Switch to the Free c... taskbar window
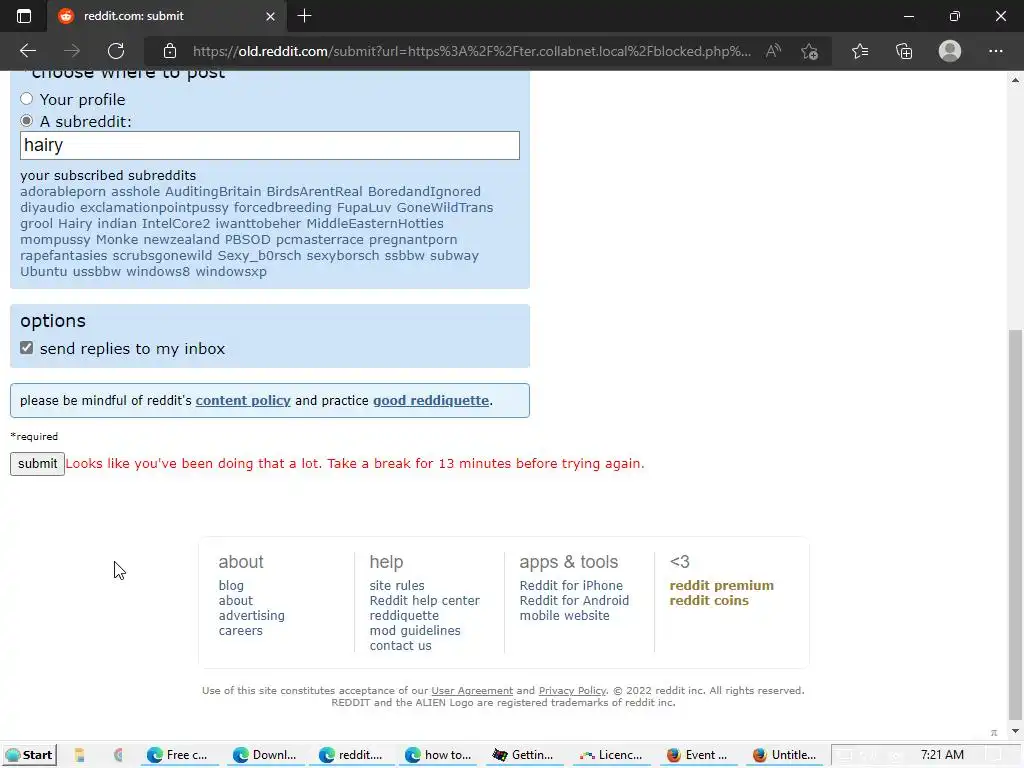1024x768 pixels. (178, 755)
